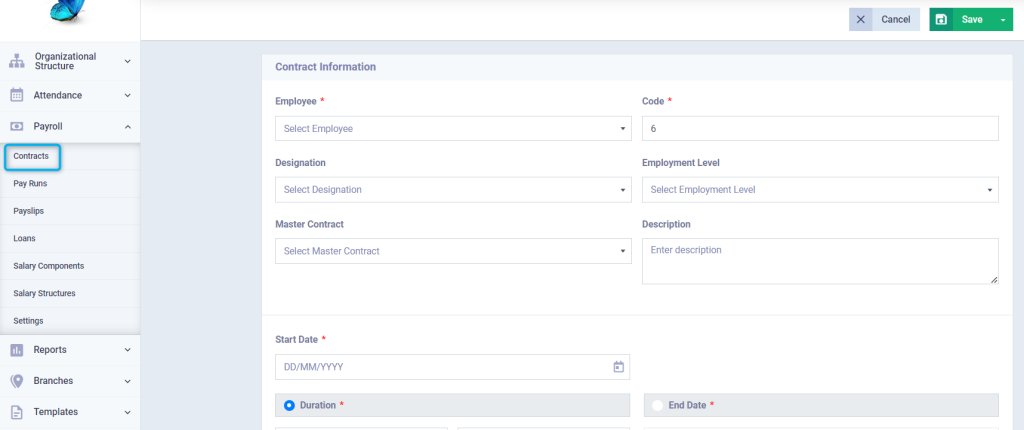Click the Reports menu label
The height and width of the screenshot is (430, 1024).
(x=50, y=350)
